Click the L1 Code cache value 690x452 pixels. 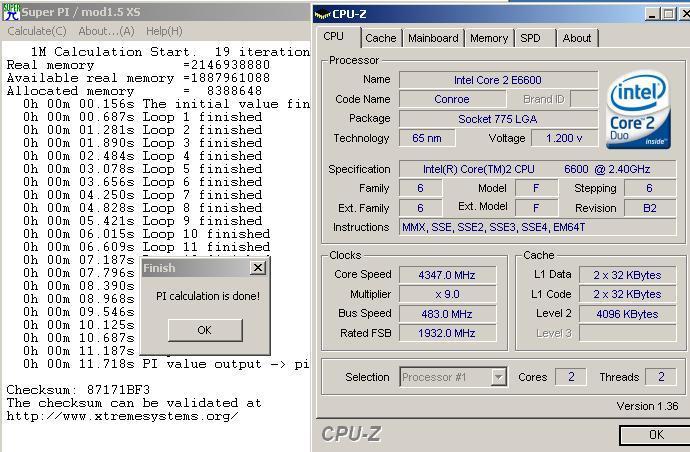pyautogui.click(x=627, y=294)
